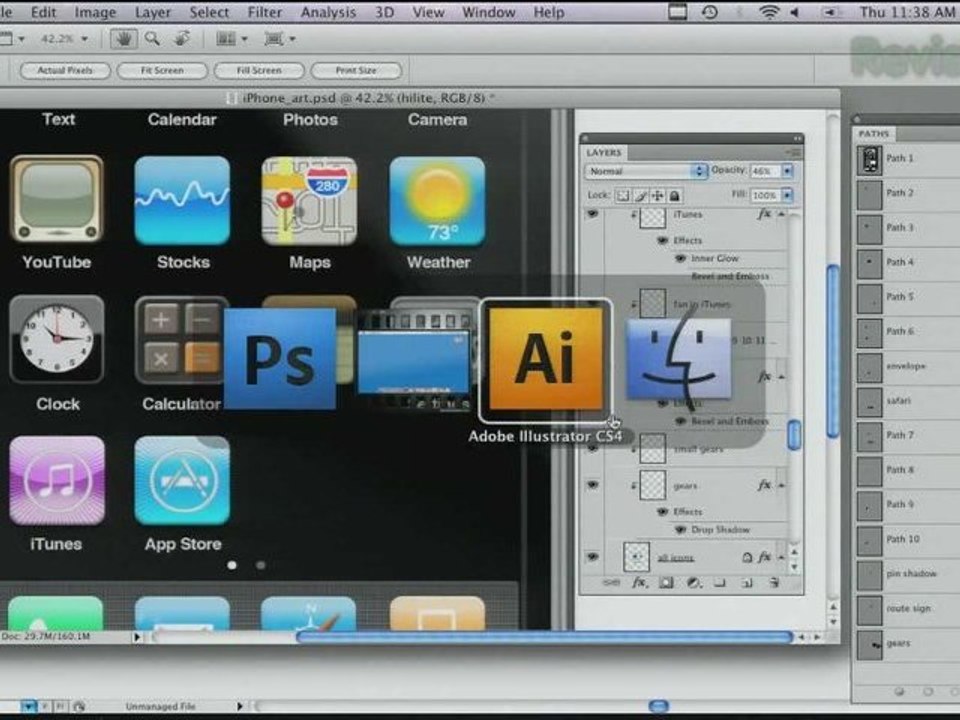Lock image pixels brush icon
Viewport: 960px width, 720px height.
coord(640,196)
